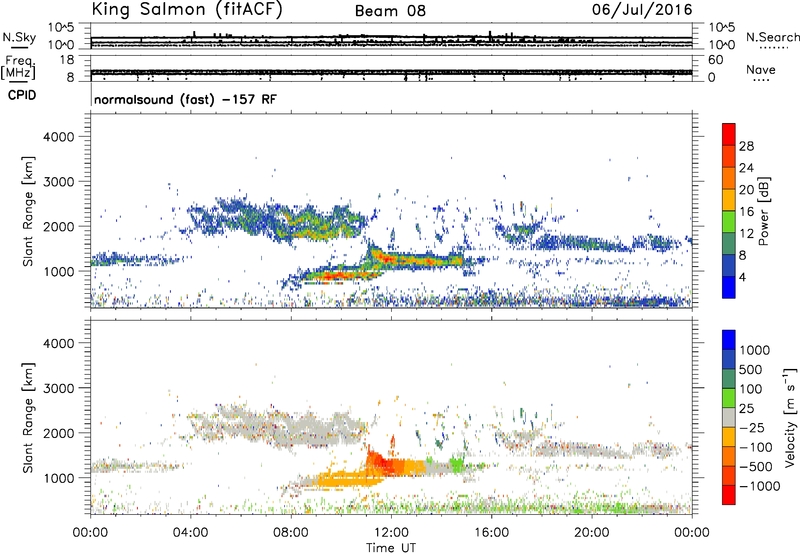Screen dimensions: 800x554
Task: Click the blue bottom of Power colorbar
Action: [x=729, y=287]
